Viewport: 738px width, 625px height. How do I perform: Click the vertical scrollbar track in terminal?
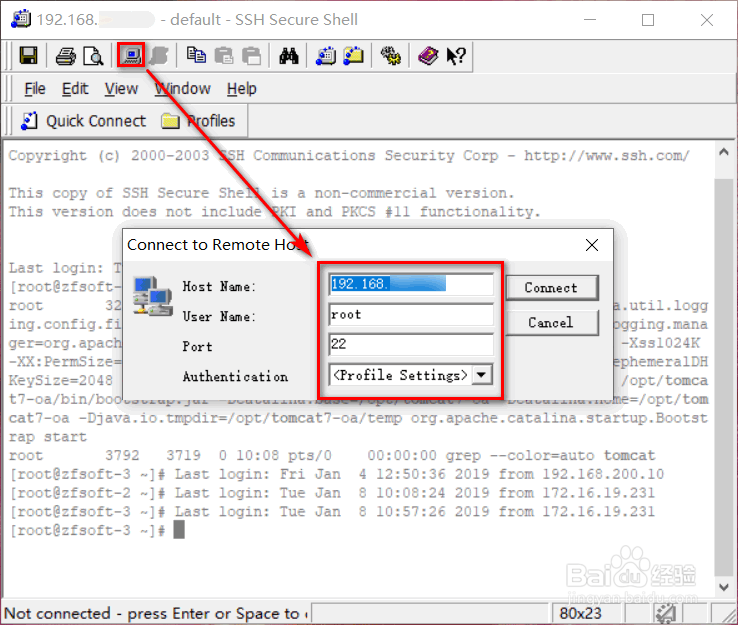724,377
